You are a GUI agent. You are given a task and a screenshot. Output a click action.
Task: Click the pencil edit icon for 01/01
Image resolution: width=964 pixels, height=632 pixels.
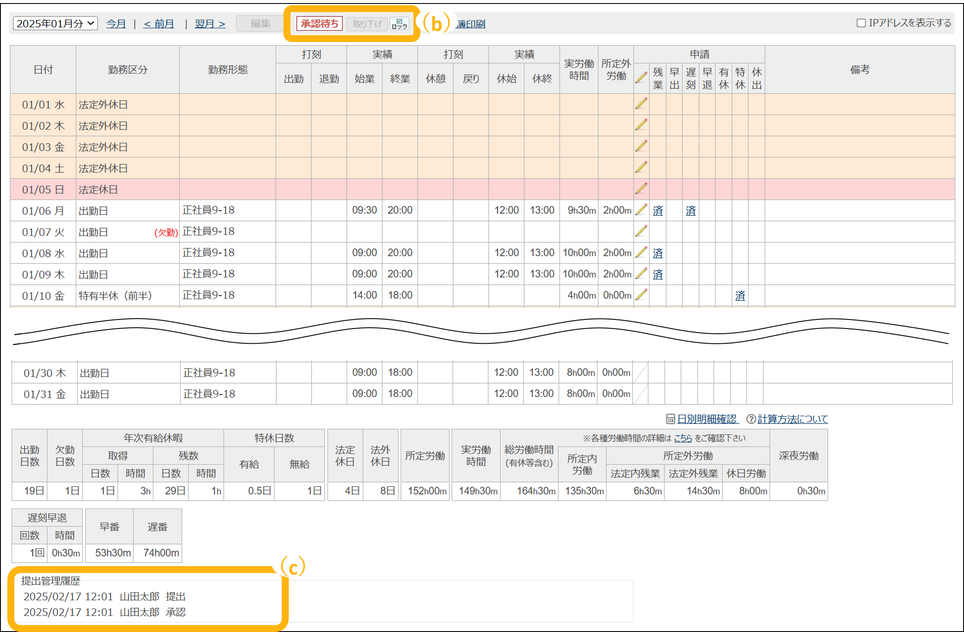click(641, 103)
